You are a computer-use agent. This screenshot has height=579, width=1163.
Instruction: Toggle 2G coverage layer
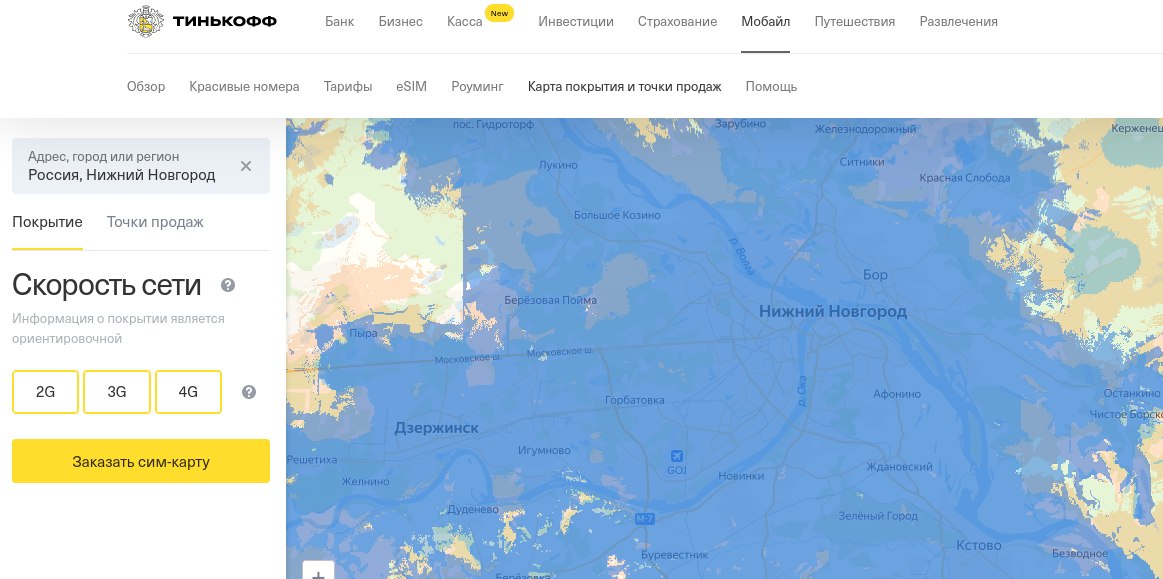pyautogui.click(x=45, y=391)
